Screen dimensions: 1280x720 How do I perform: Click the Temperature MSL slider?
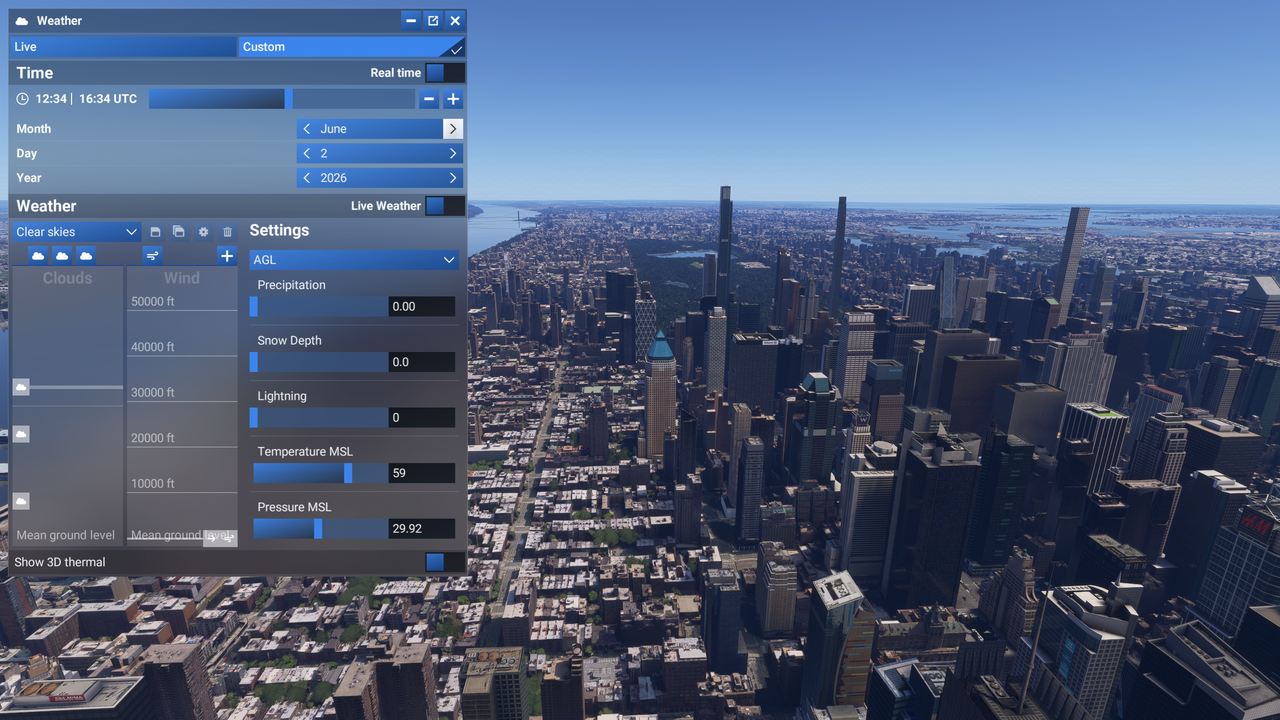pyautogui.click(x=319, y=473)
